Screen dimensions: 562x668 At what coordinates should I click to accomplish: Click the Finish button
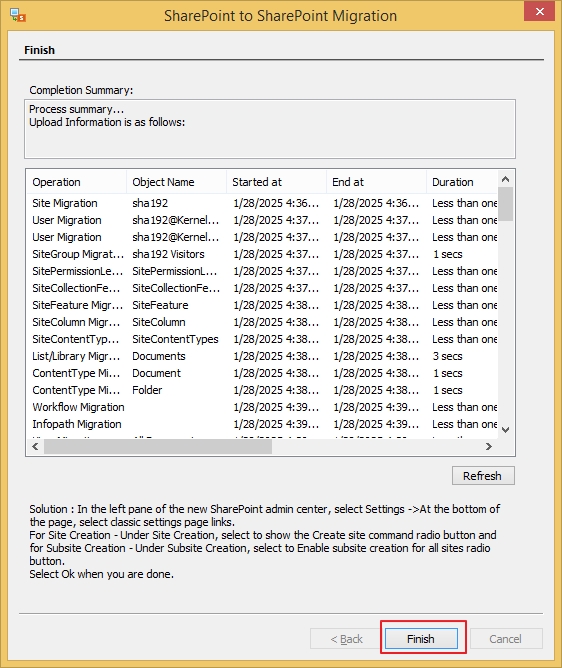coord(421,639)
